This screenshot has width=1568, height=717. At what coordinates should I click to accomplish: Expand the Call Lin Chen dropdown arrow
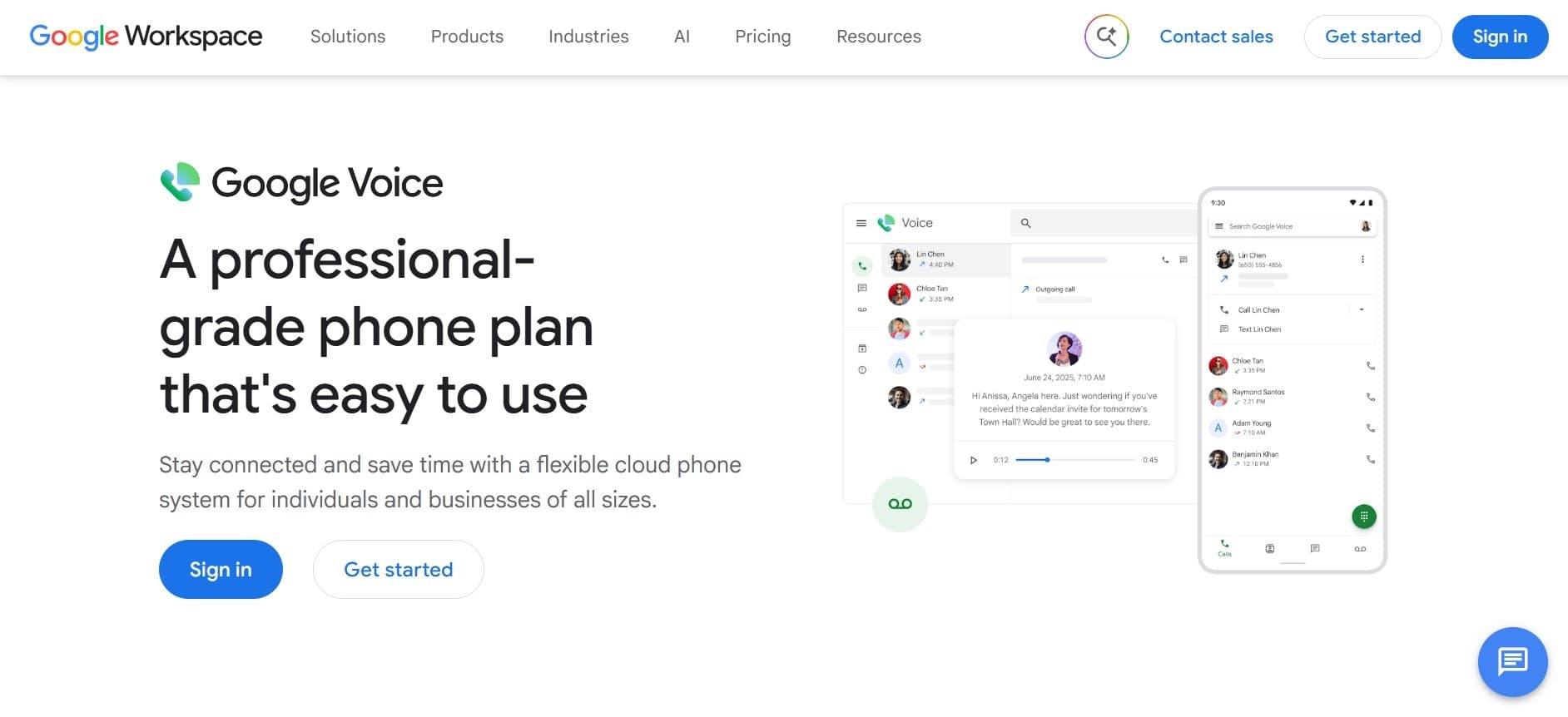(1362, 309)
